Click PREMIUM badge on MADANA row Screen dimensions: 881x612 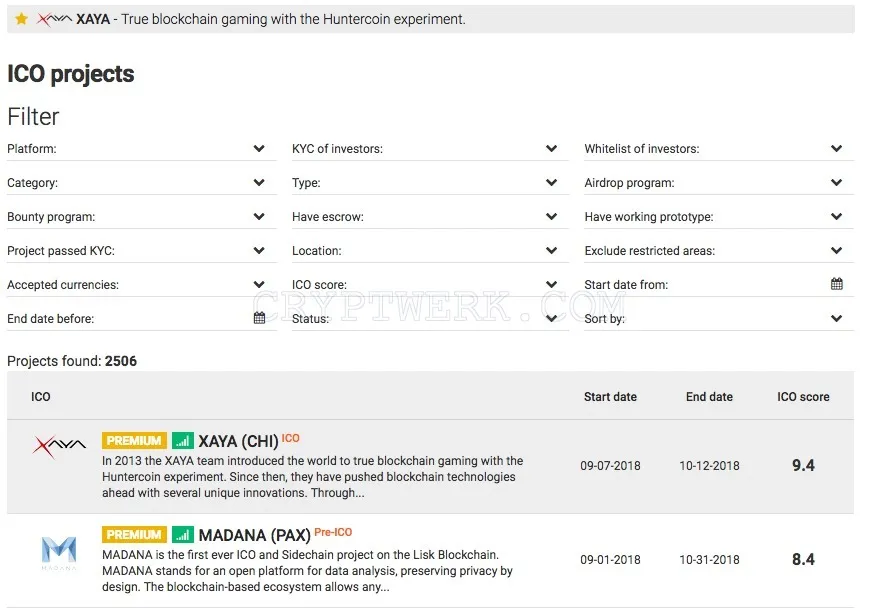pyautogui.click(x=134, y=534)
